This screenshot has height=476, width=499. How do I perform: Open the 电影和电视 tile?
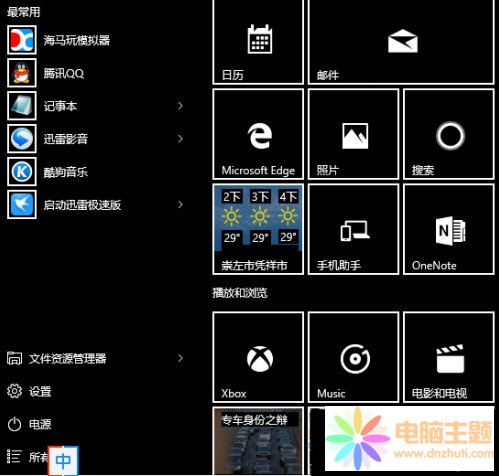[449, 357]
